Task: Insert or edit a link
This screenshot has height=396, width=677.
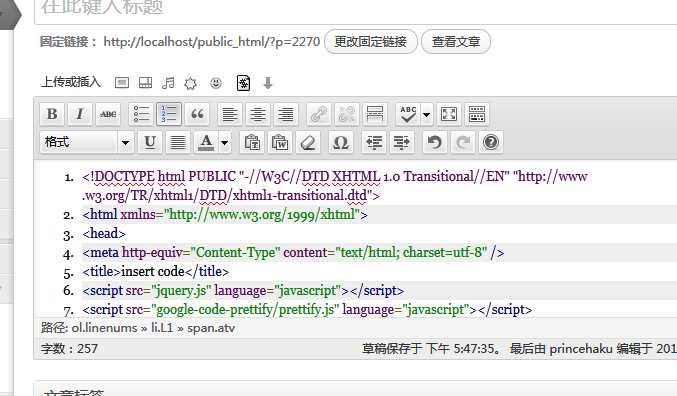Action: pos(319,114)
